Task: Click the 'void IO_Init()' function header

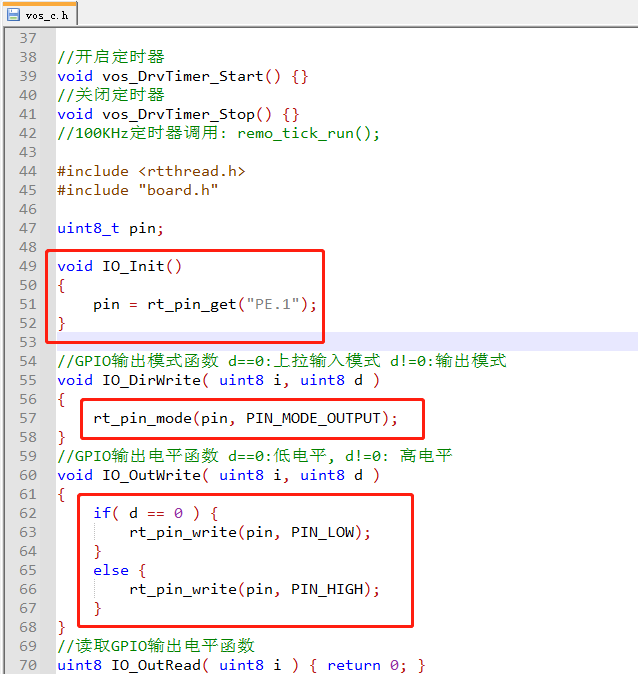Action: point(120,266)
